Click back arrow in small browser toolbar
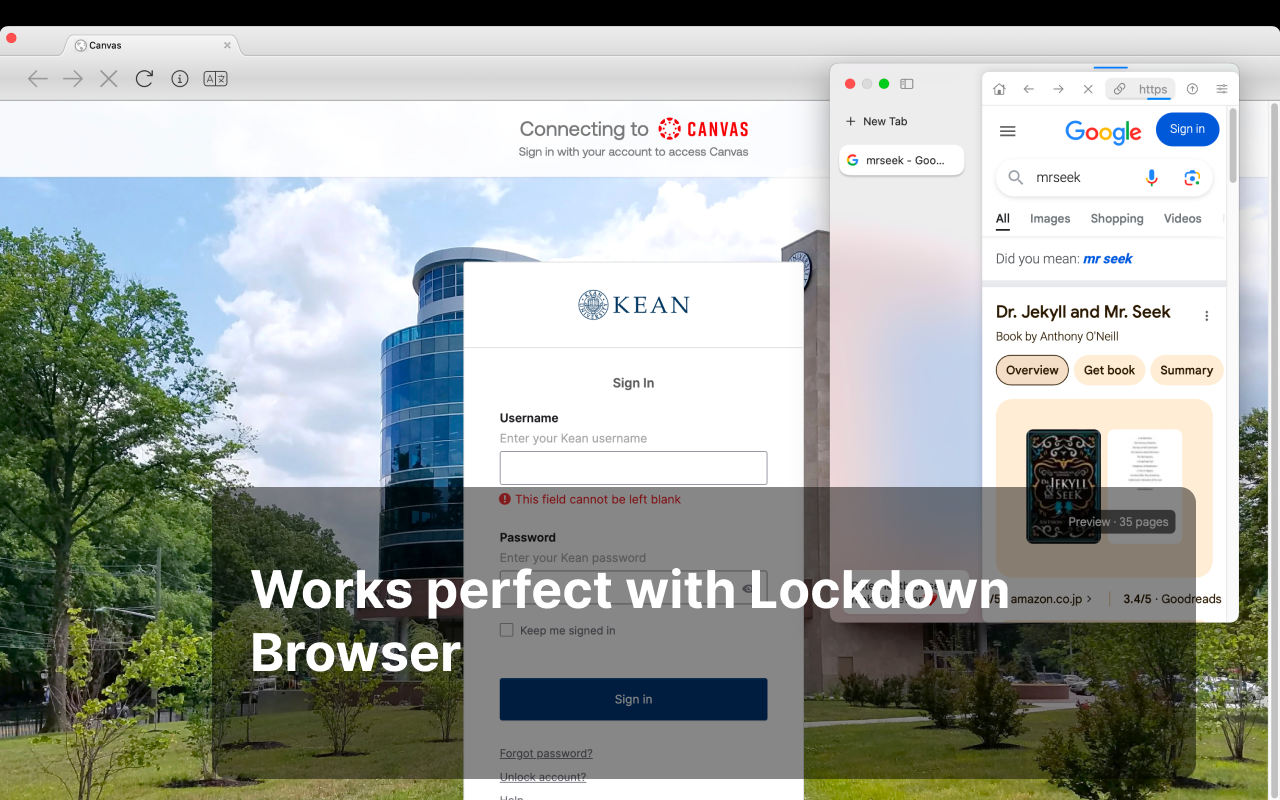 (x=1029, y=89)
